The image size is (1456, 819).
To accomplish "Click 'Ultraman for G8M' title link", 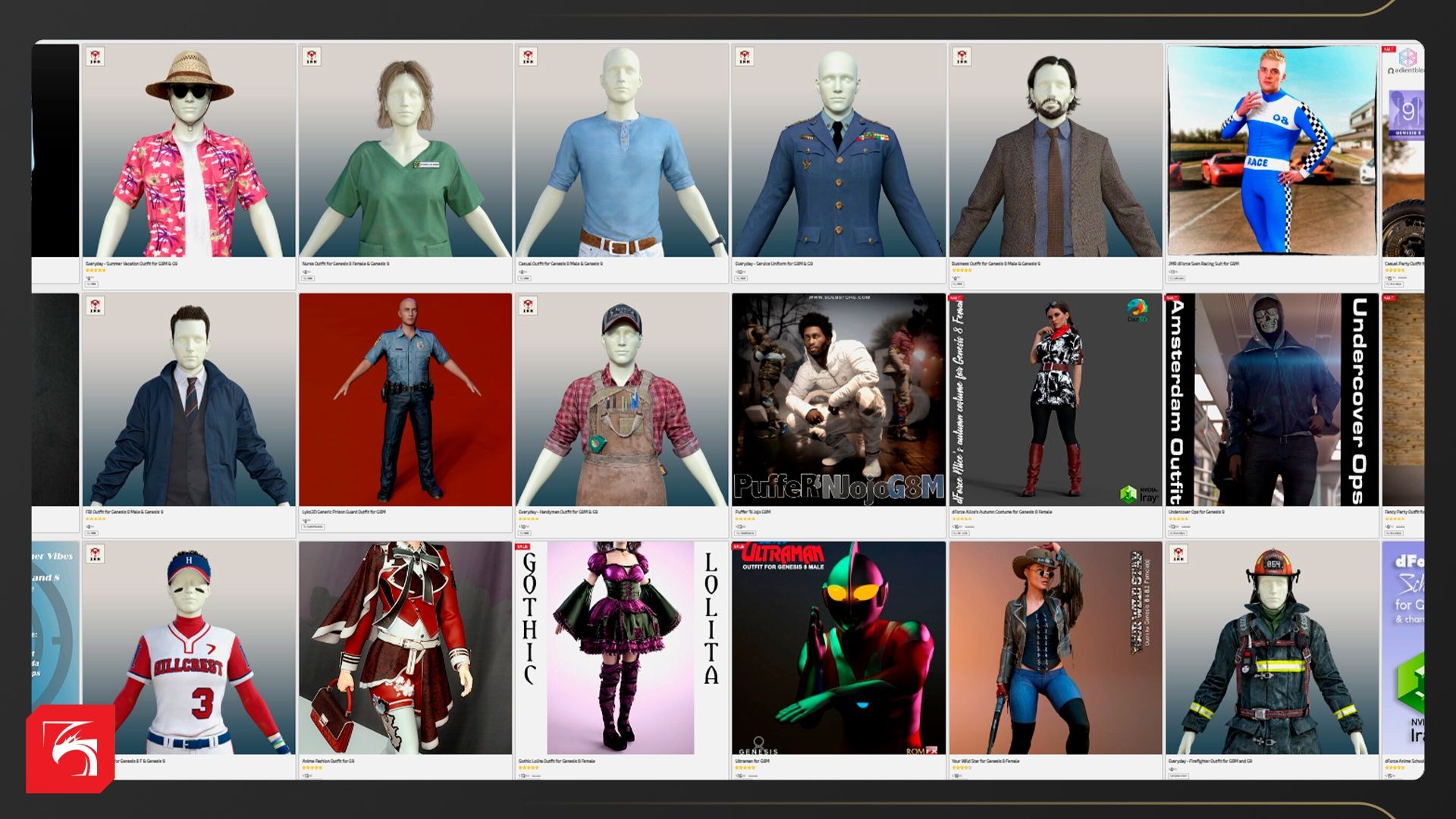I will pos(752,761).
